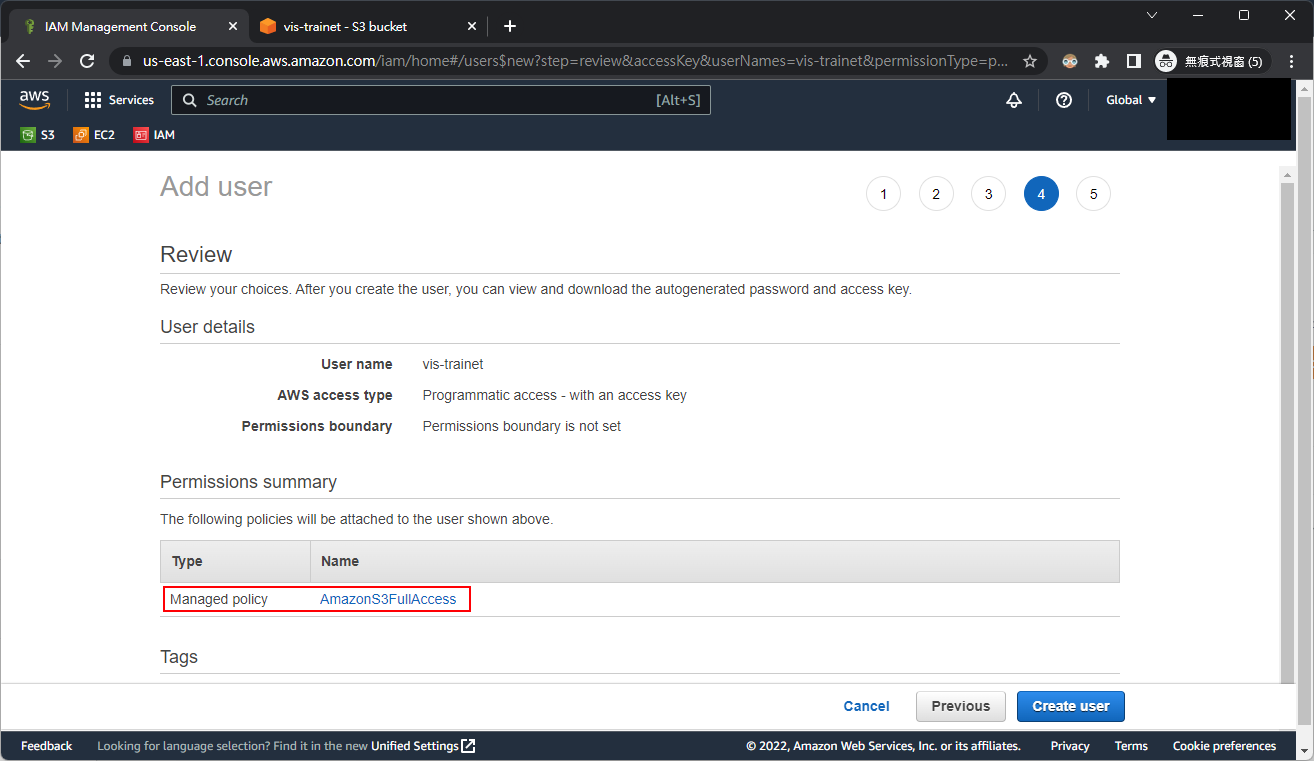This screenshot has width=1314, height=761.
Task: Bookmark this page with star icon
Action: [x=1030, y=61]
